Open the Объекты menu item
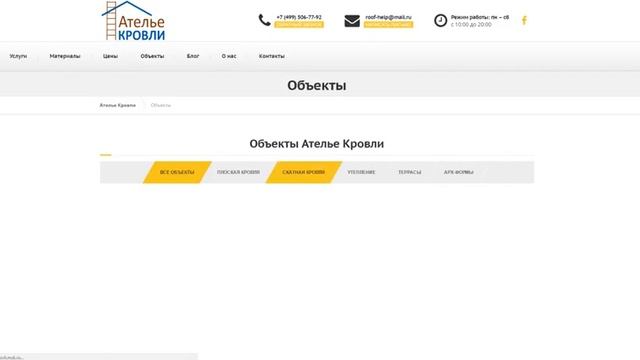Screen dimensions: 640x360 point(152,56)
